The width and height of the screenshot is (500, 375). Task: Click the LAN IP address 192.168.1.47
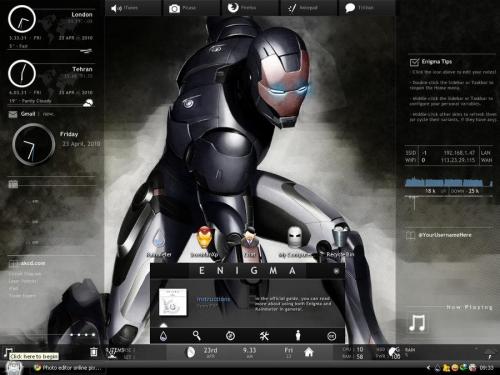point(459,153)
